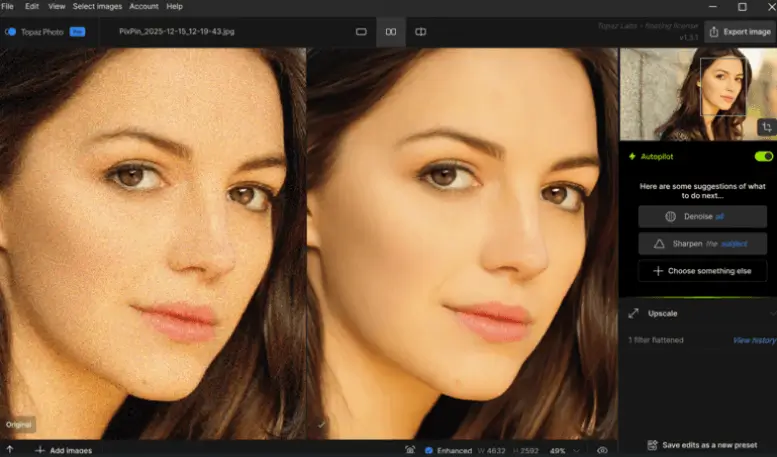The height and width of the screenshot is (457, 777).
Task: Maximize the application window
Action: click(742, 6)
